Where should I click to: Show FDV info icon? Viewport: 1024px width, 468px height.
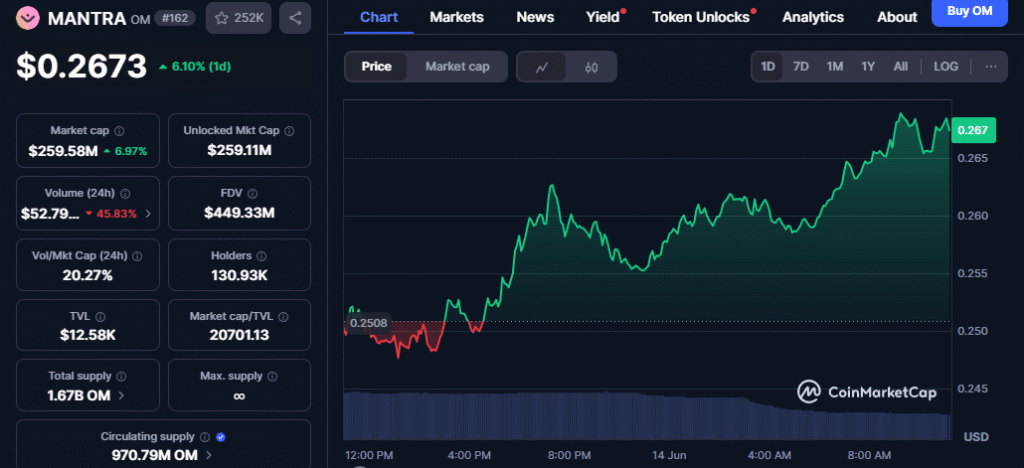pos(252,193)
